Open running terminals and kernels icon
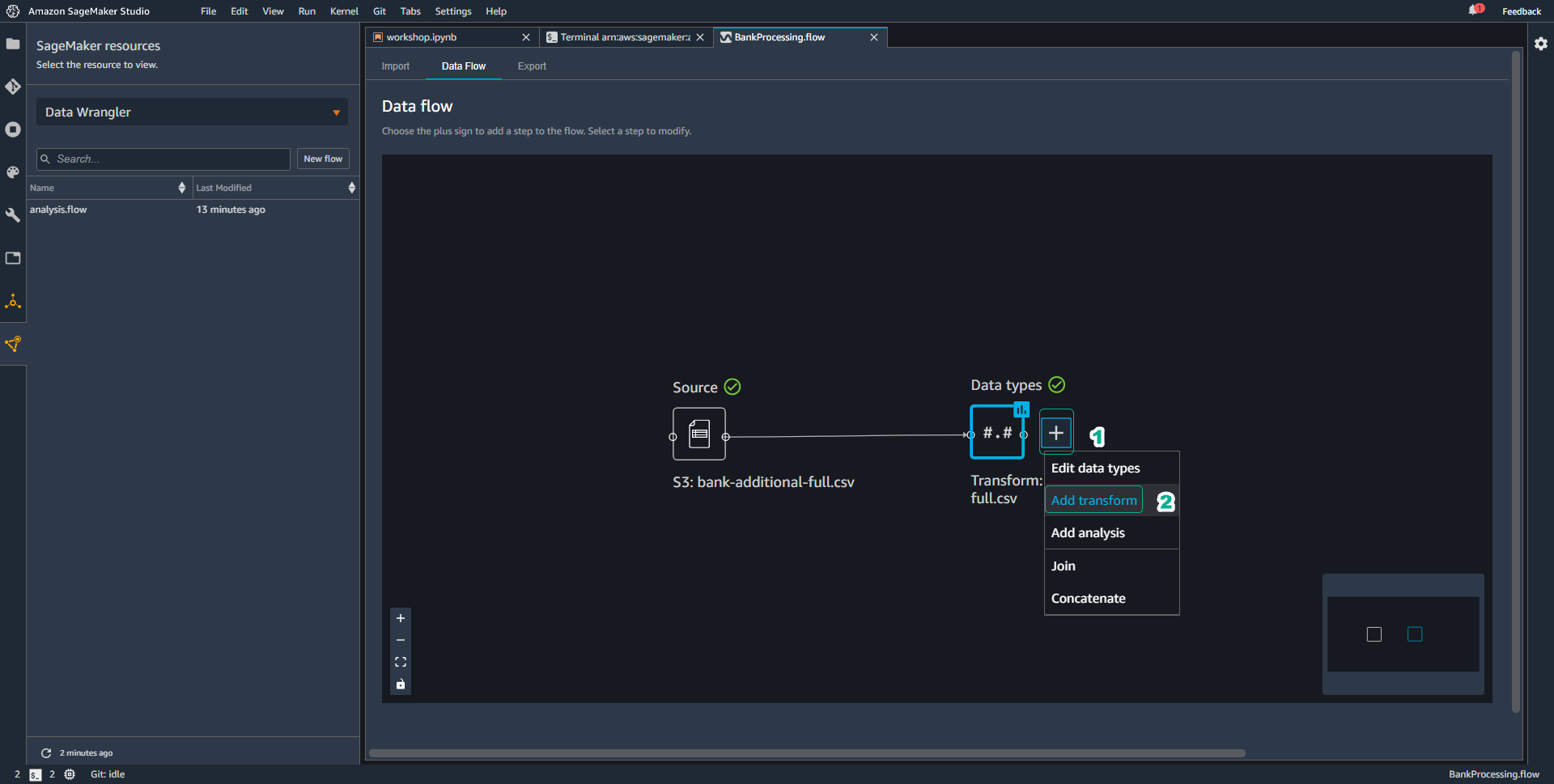Viewport: 1554px width, 784px height. coord(13,129)
